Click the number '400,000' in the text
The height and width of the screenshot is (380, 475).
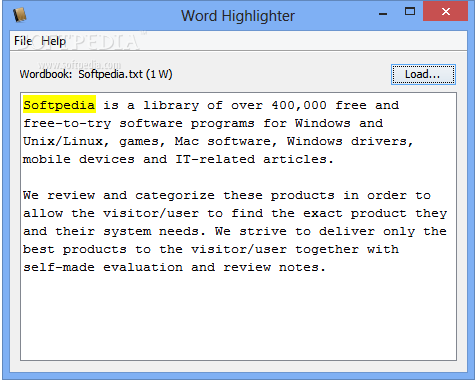pos(299,105)
